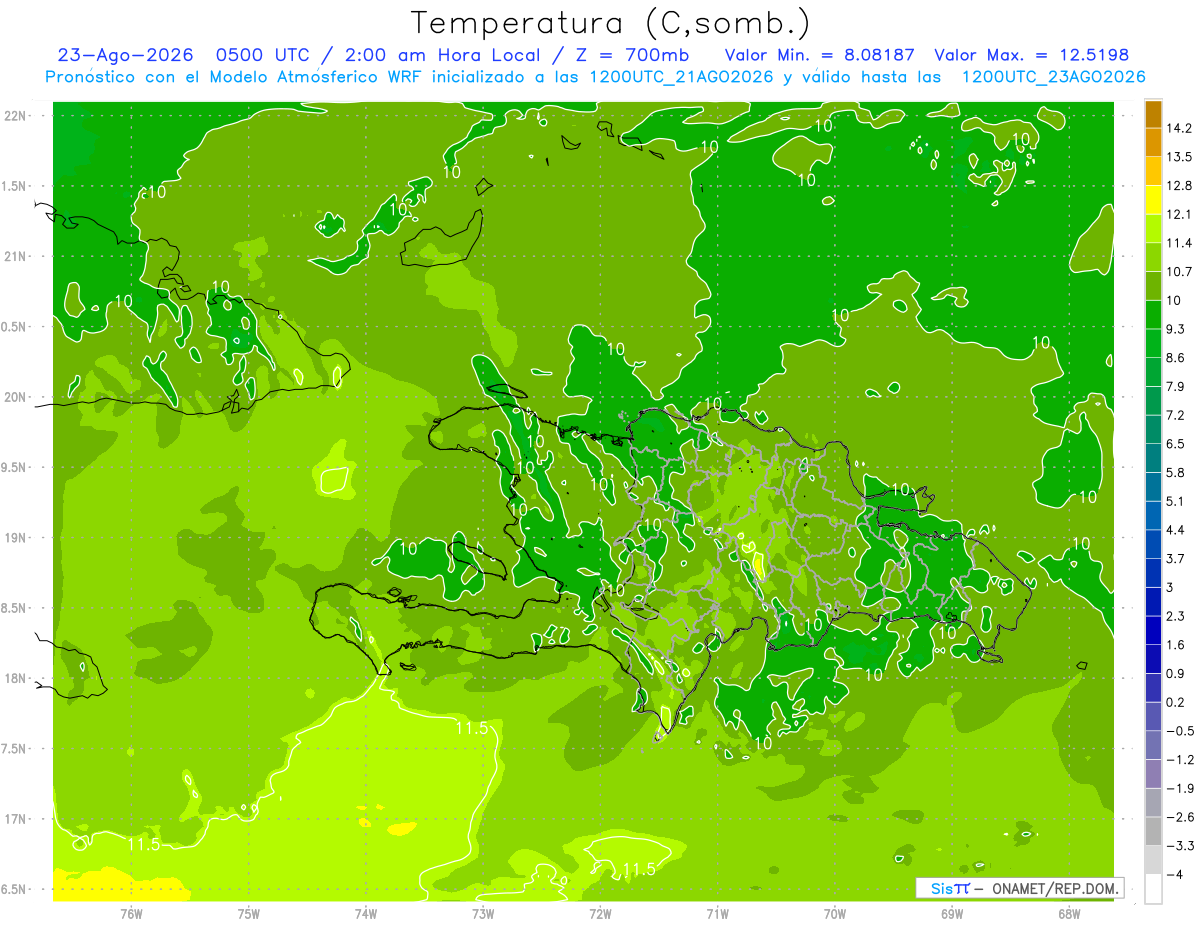Click the longitude label '70W'
This screenshot has height=927, width=1200.
pyautogui.click(x=835, y=913)
